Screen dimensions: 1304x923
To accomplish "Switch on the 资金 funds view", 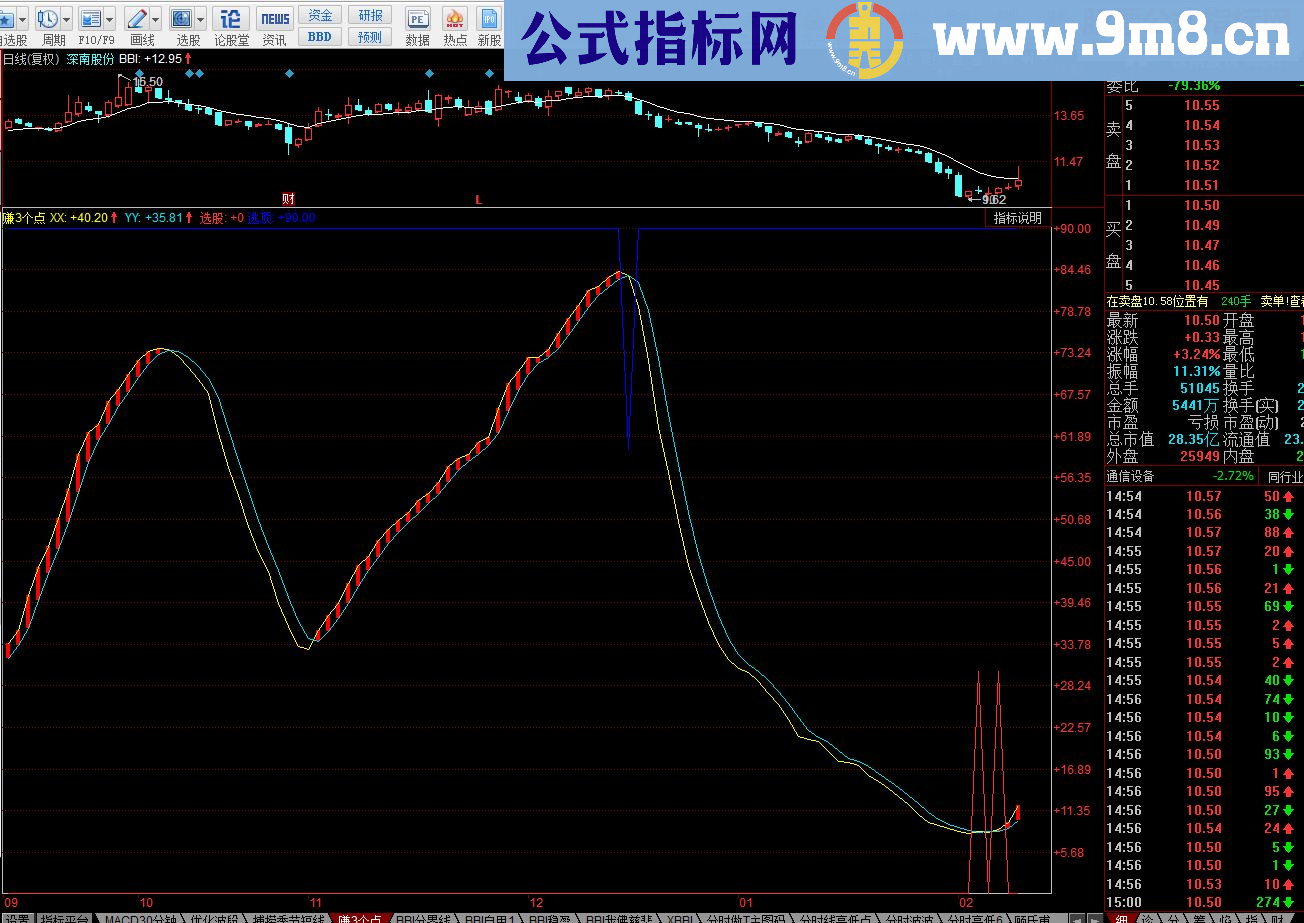I will click(x=321, y=14).
